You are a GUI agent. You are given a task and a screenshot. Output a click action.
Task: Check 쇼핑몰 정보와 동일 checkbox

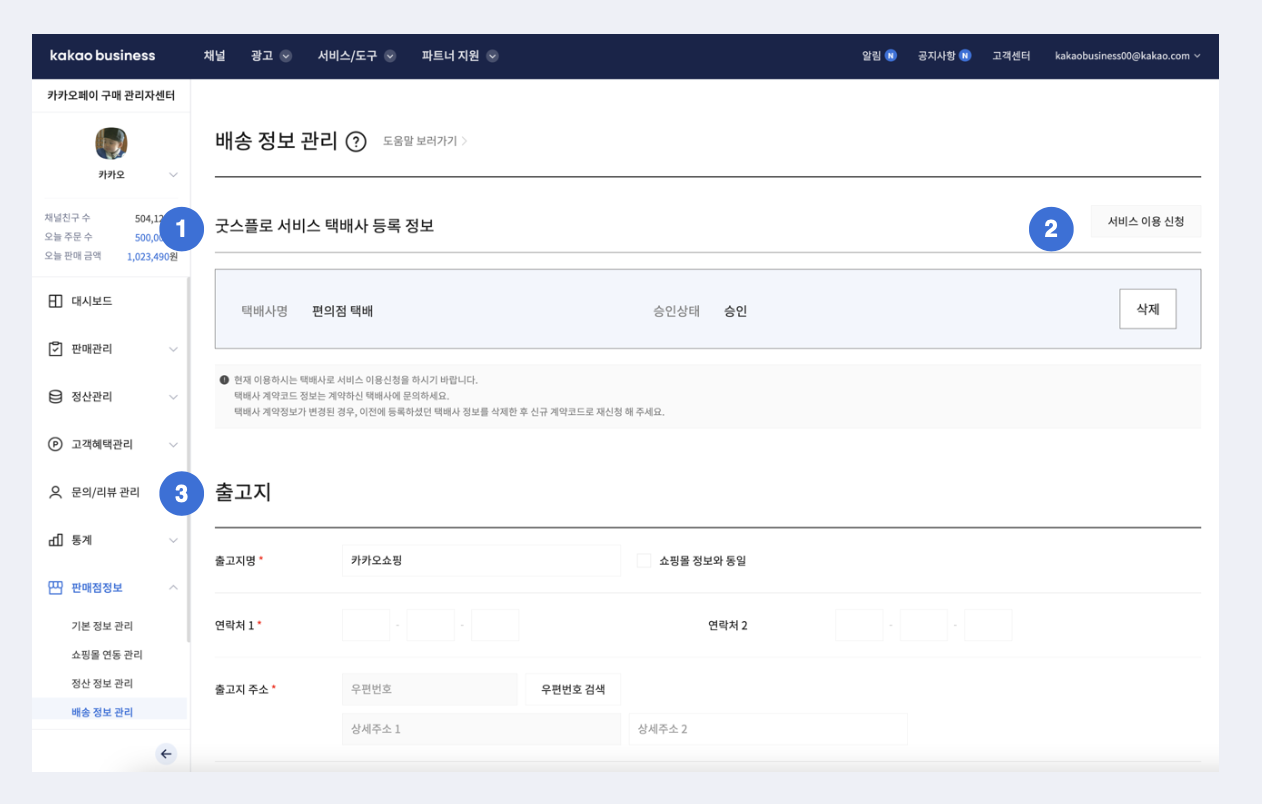point(644,561)
